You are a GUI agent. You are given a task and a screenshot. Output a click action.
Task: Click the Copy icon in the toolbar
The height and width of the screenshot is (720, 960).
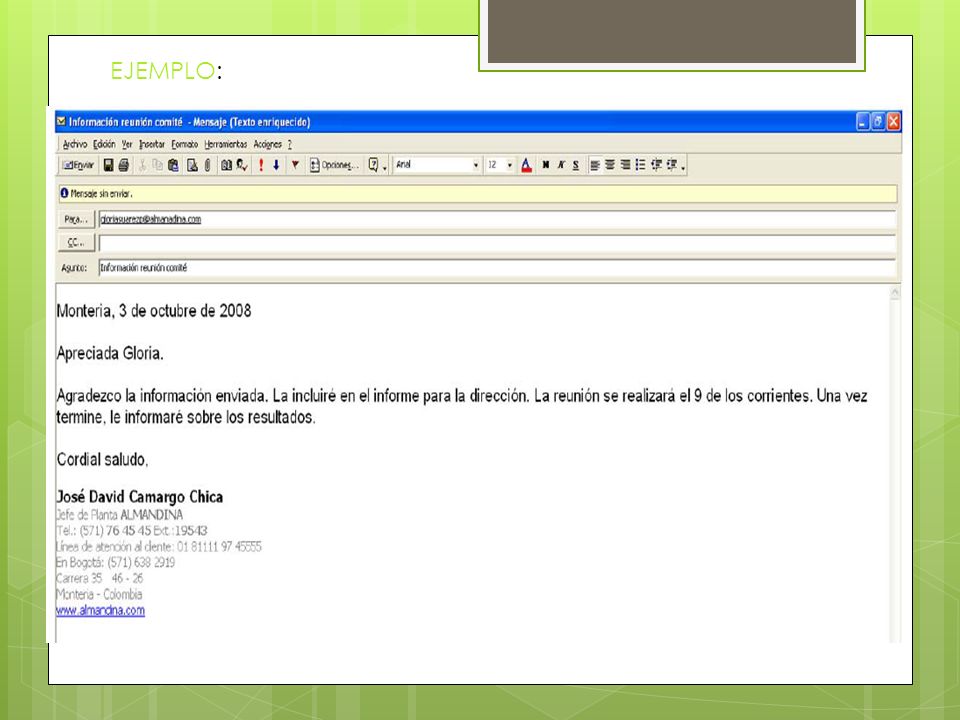point(157,165)
